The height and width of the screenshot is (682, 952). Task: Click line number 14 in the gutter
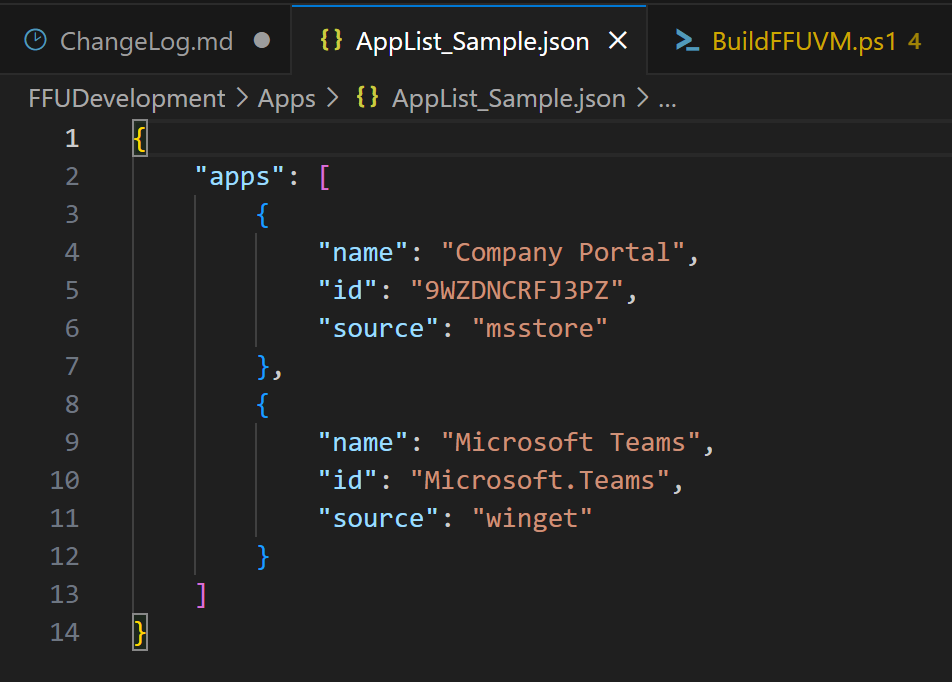(x=64, y=632)
